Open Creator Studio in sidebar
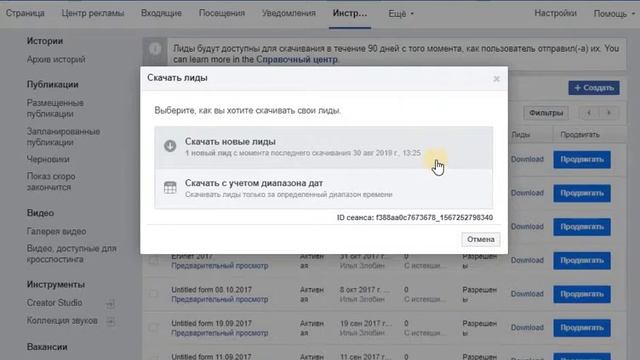Image resolution: width=640 pixels, height=360 pixels. coord(54,303)
